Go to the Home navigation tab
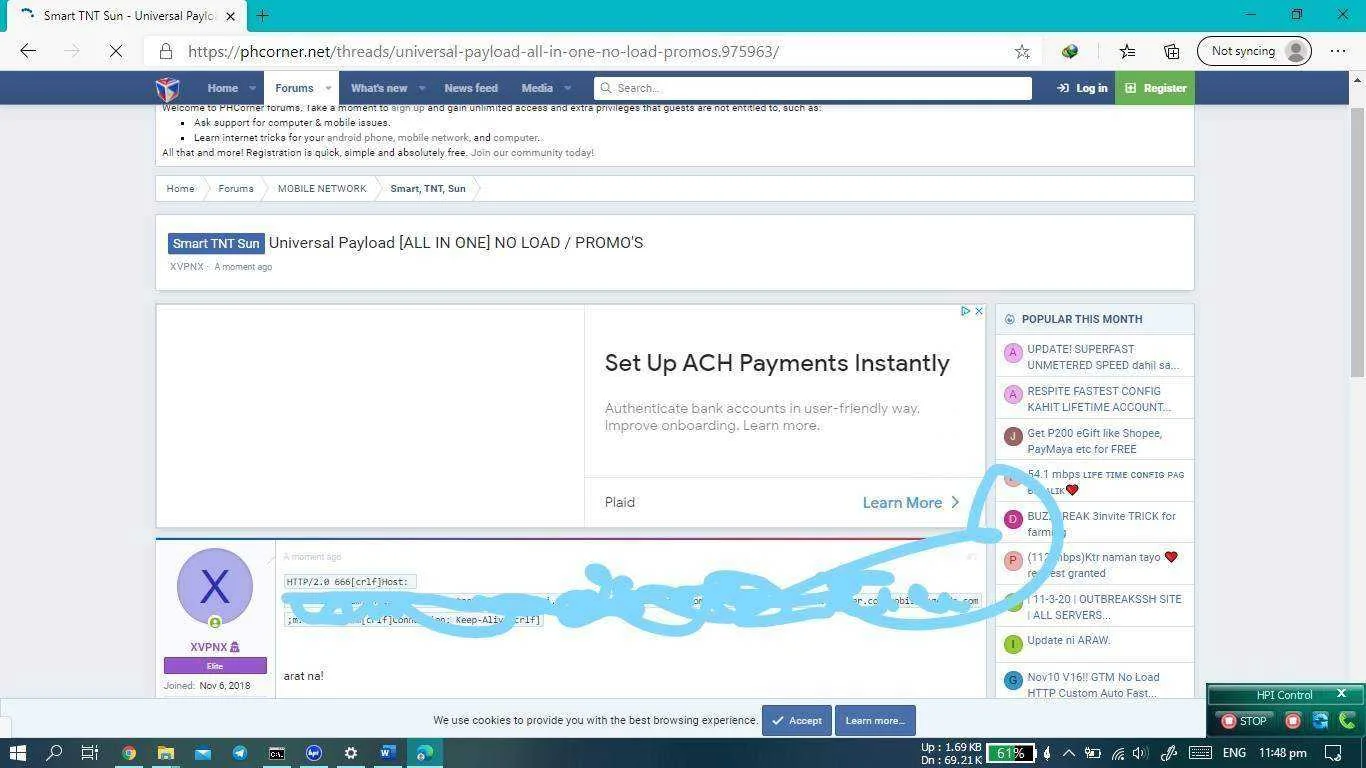The image size is (1366, 768). (x=222, y=88)
